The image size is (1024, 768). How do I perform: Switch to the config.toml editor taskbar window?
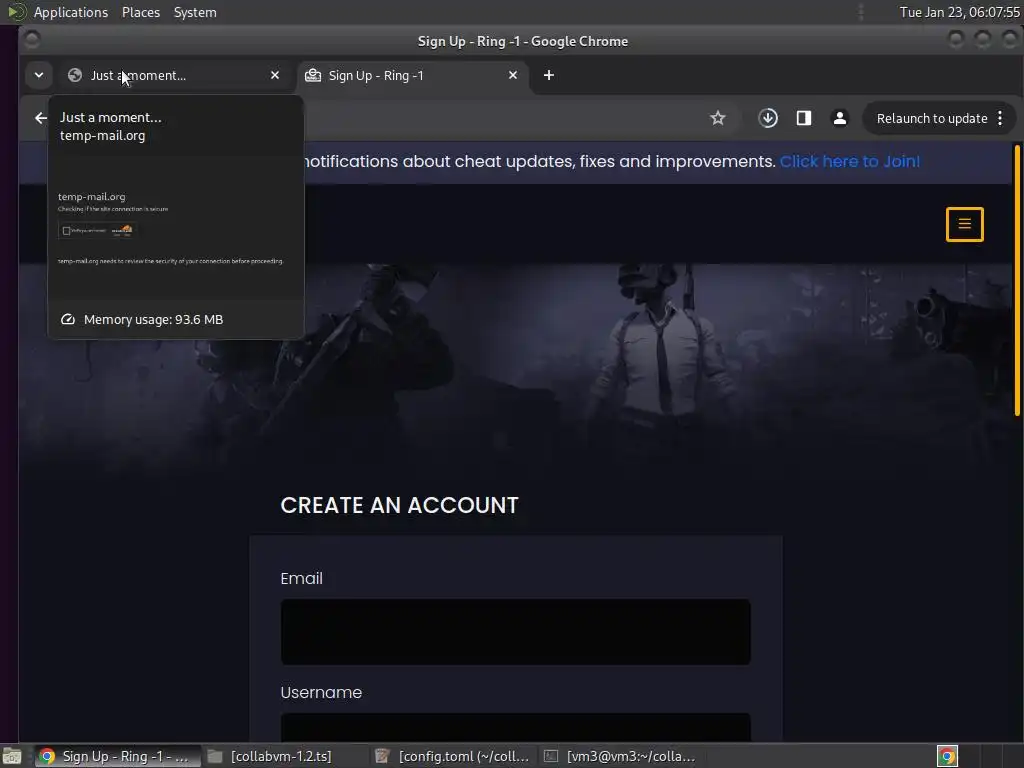click(452, 756)
